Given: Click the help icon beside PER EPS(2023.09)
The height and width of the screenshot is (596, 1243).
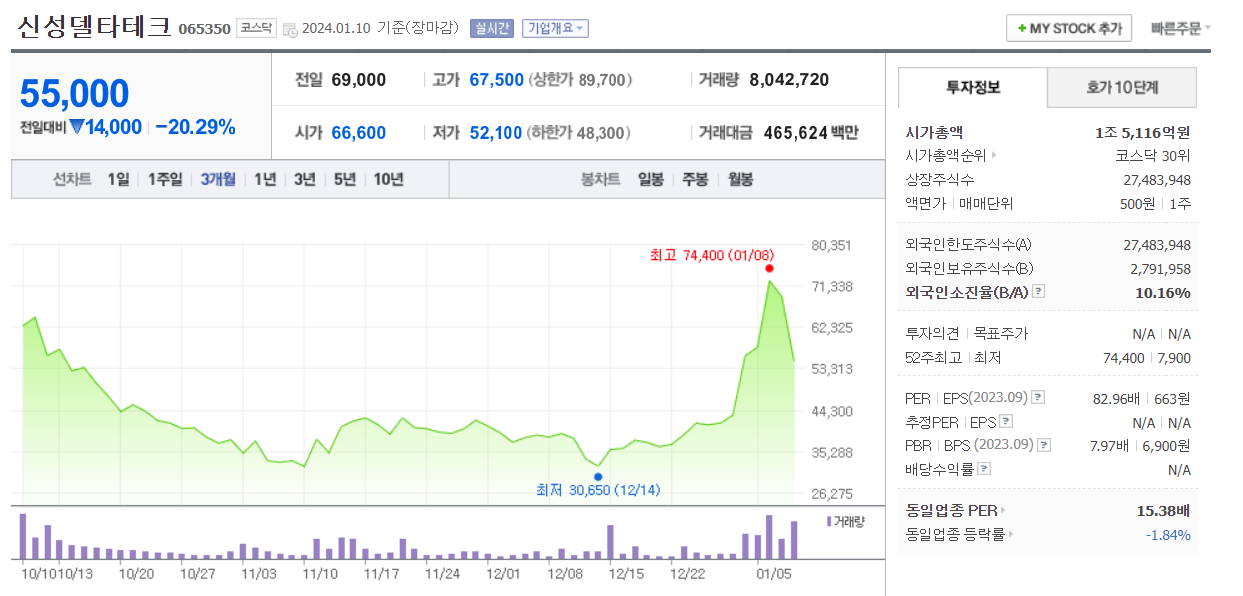Looking at the screenshot, I should click(x=1038, y=398).
